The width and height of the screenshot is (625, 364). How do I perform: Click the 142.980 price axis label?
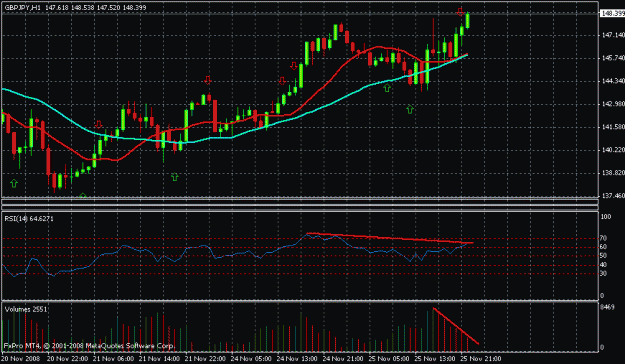pyautogui.click(x=613, y=104)
